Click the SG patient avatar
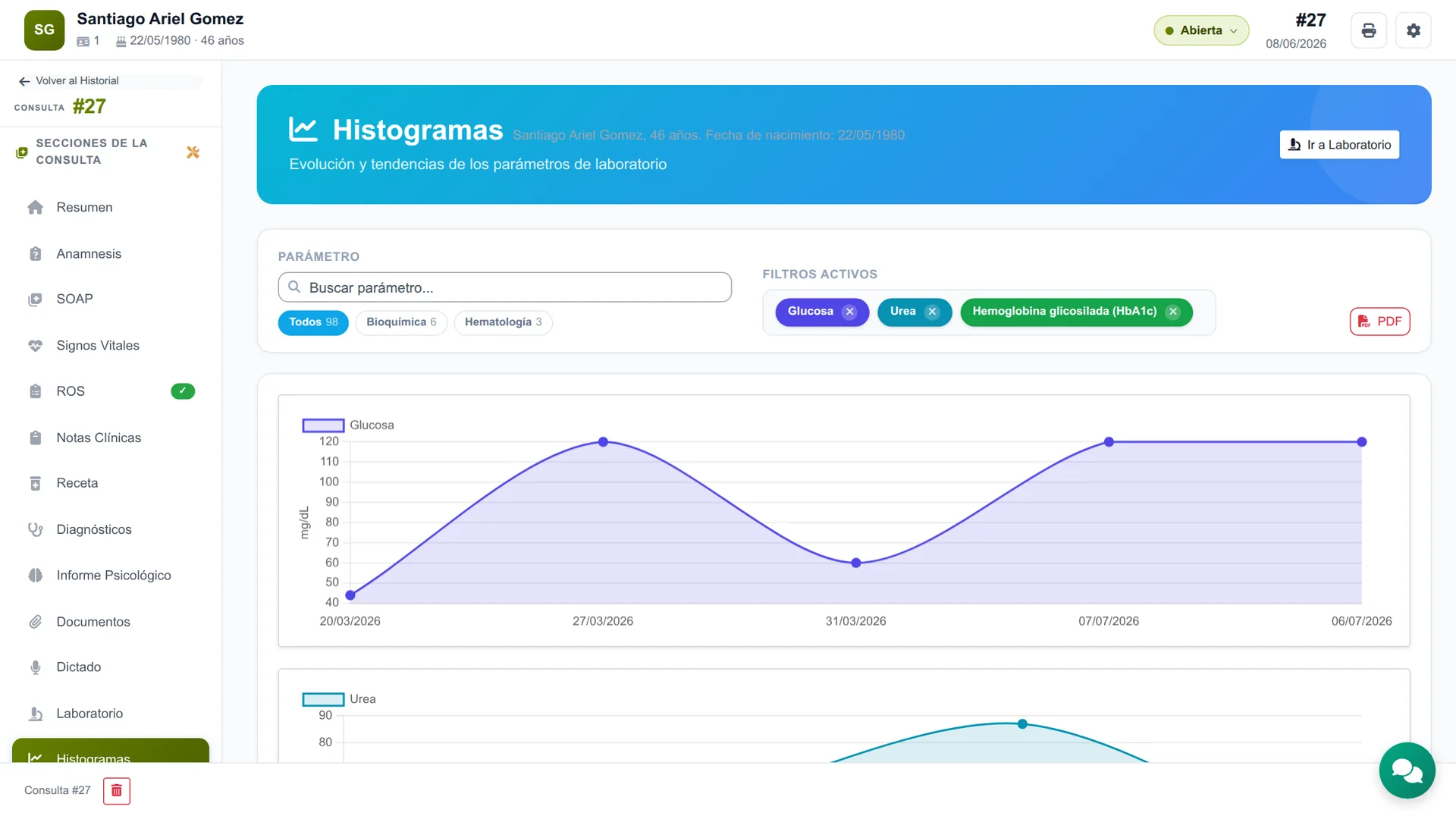The height and width of the screenshot is (819, 1456). point(44,30)
